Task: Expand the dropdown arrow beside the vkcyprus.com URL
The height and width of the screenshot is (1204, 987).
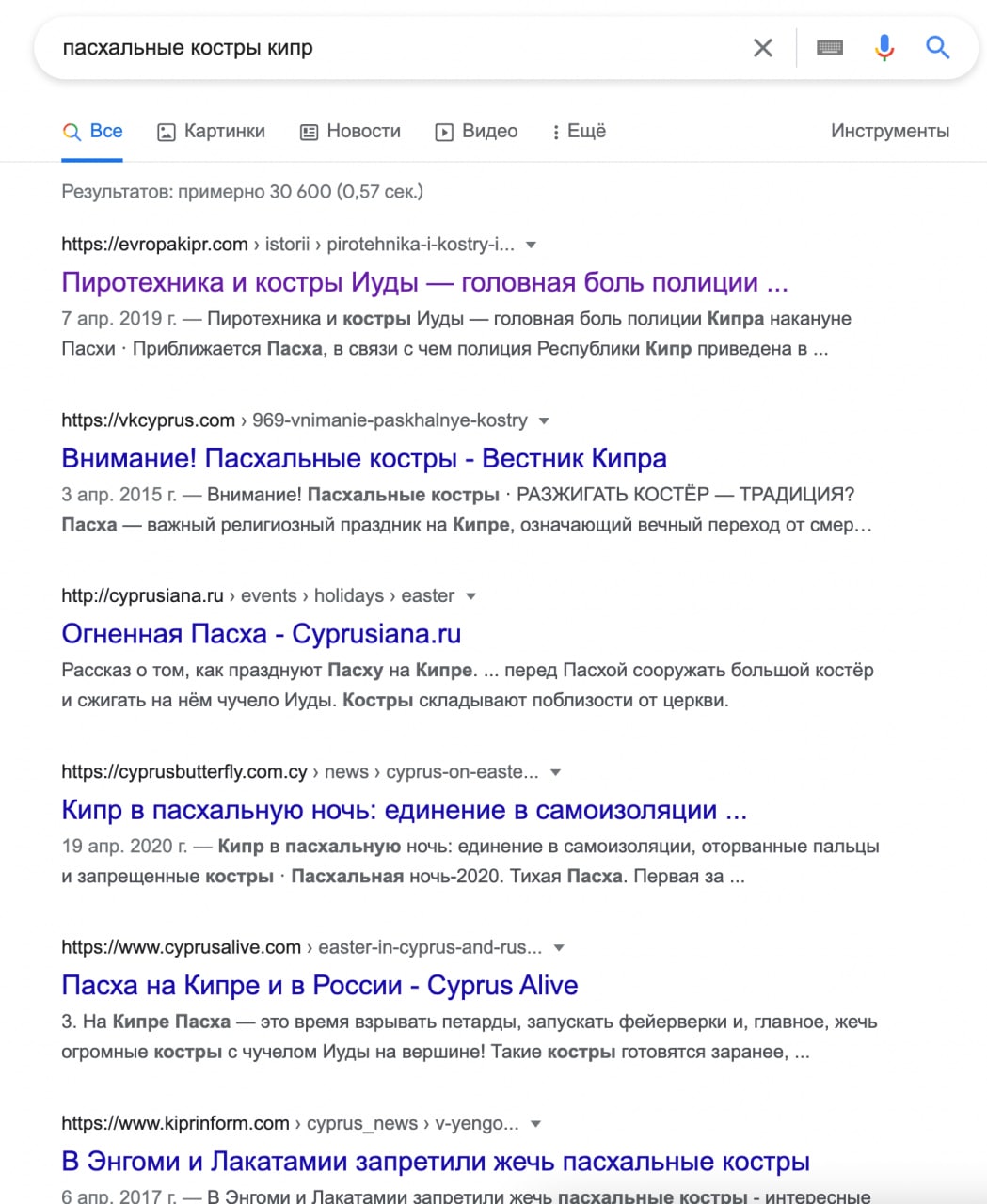Action: pos(544,420)
